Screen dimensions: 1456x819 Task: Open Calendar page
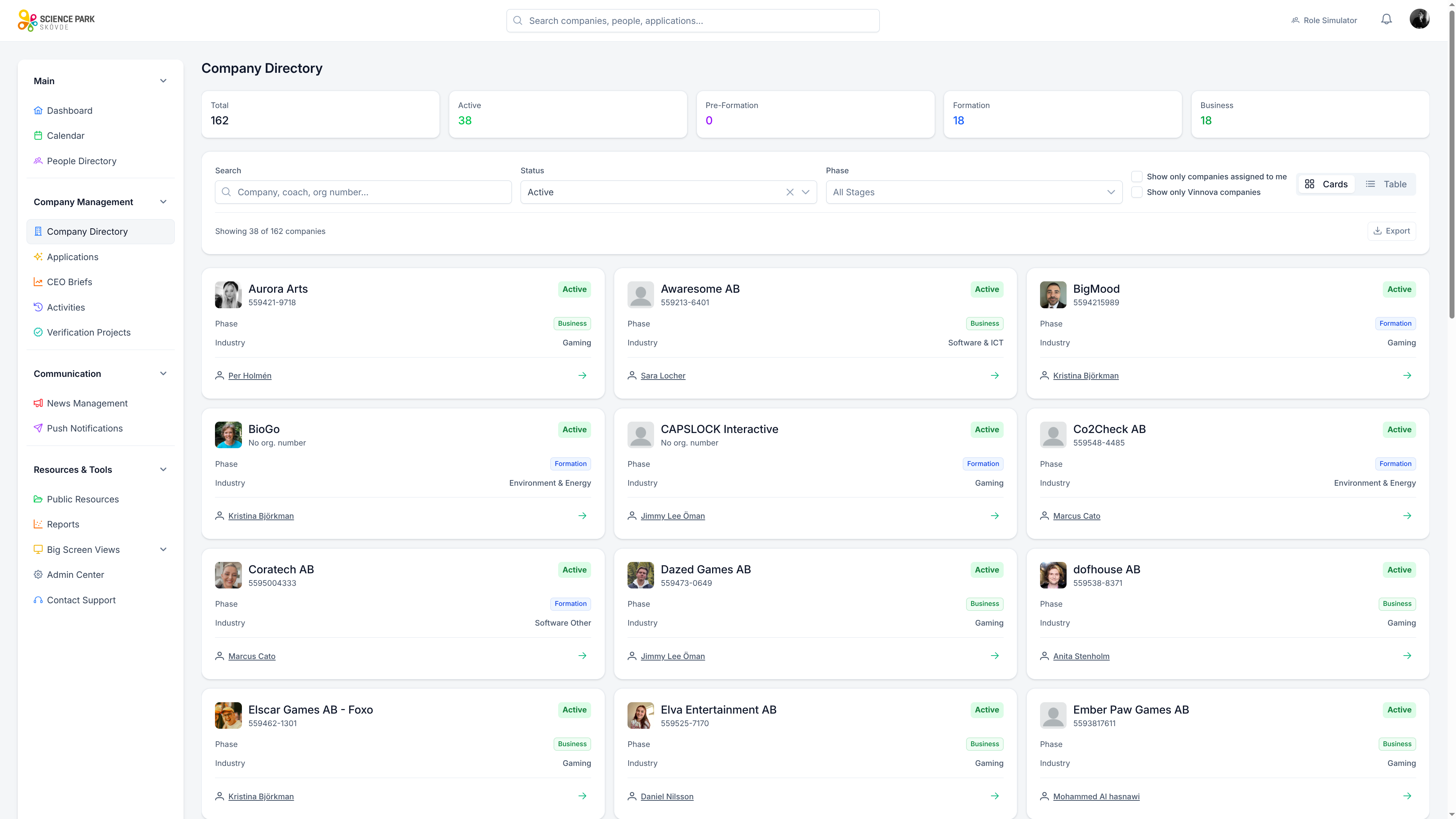(x=100, y=136)
